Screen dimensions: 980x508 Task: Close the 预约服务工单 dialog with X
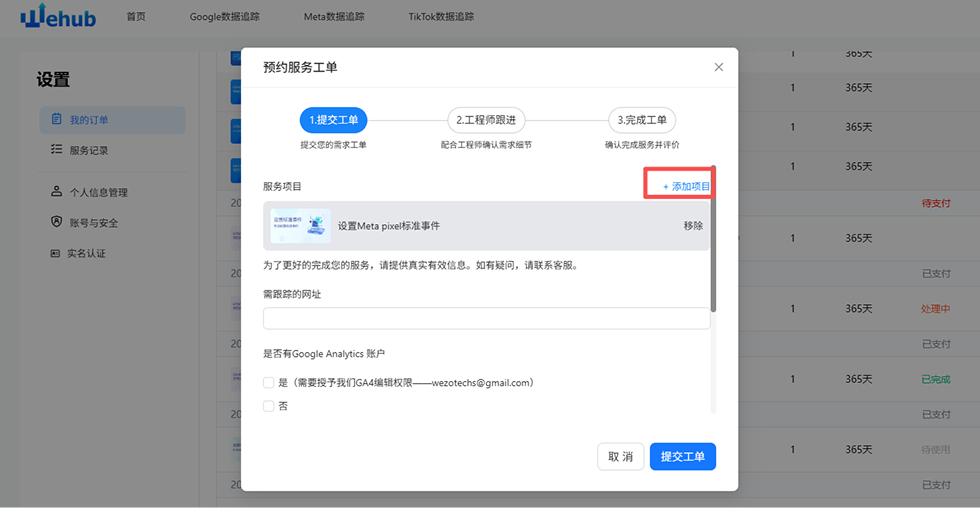click(718, 67)
